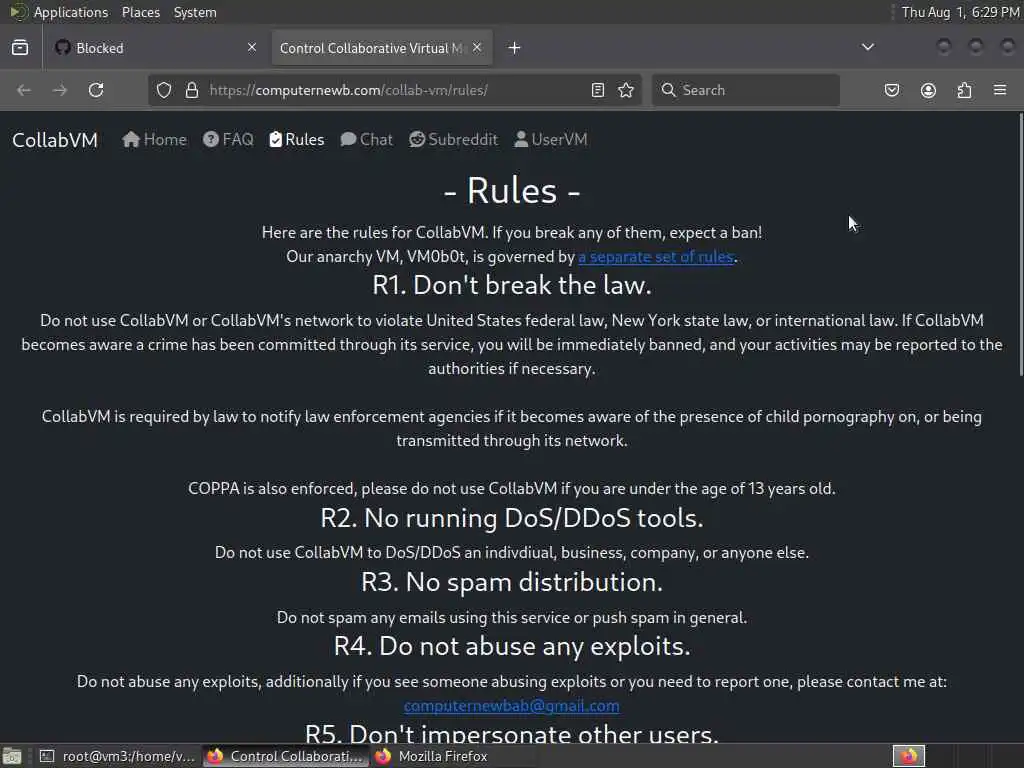Close the Blocked tab
1024x768 pixels.
point(252,48)
